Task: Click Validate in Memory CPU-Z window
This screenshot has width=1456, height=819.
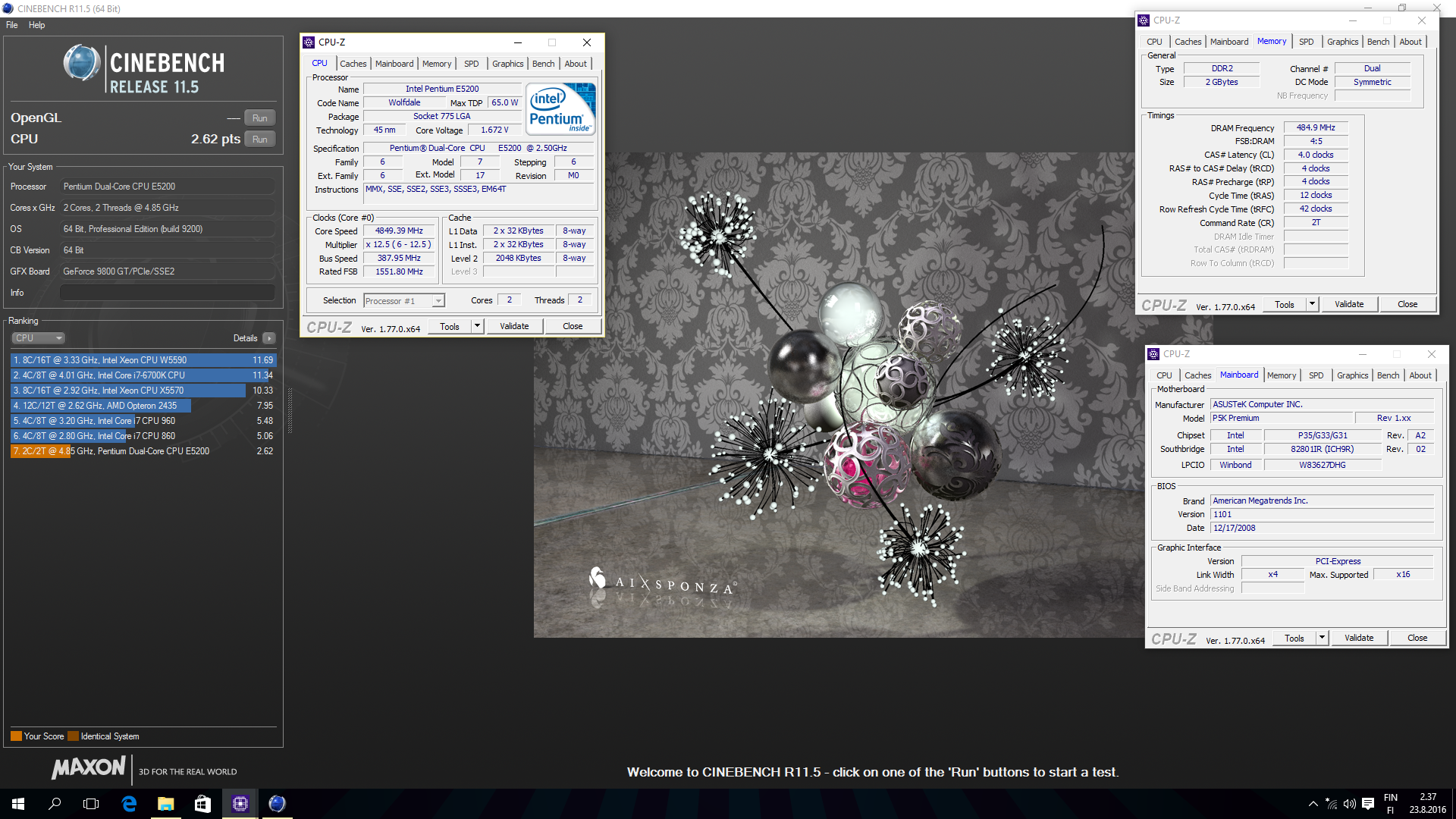Action: pos(1349,305)
